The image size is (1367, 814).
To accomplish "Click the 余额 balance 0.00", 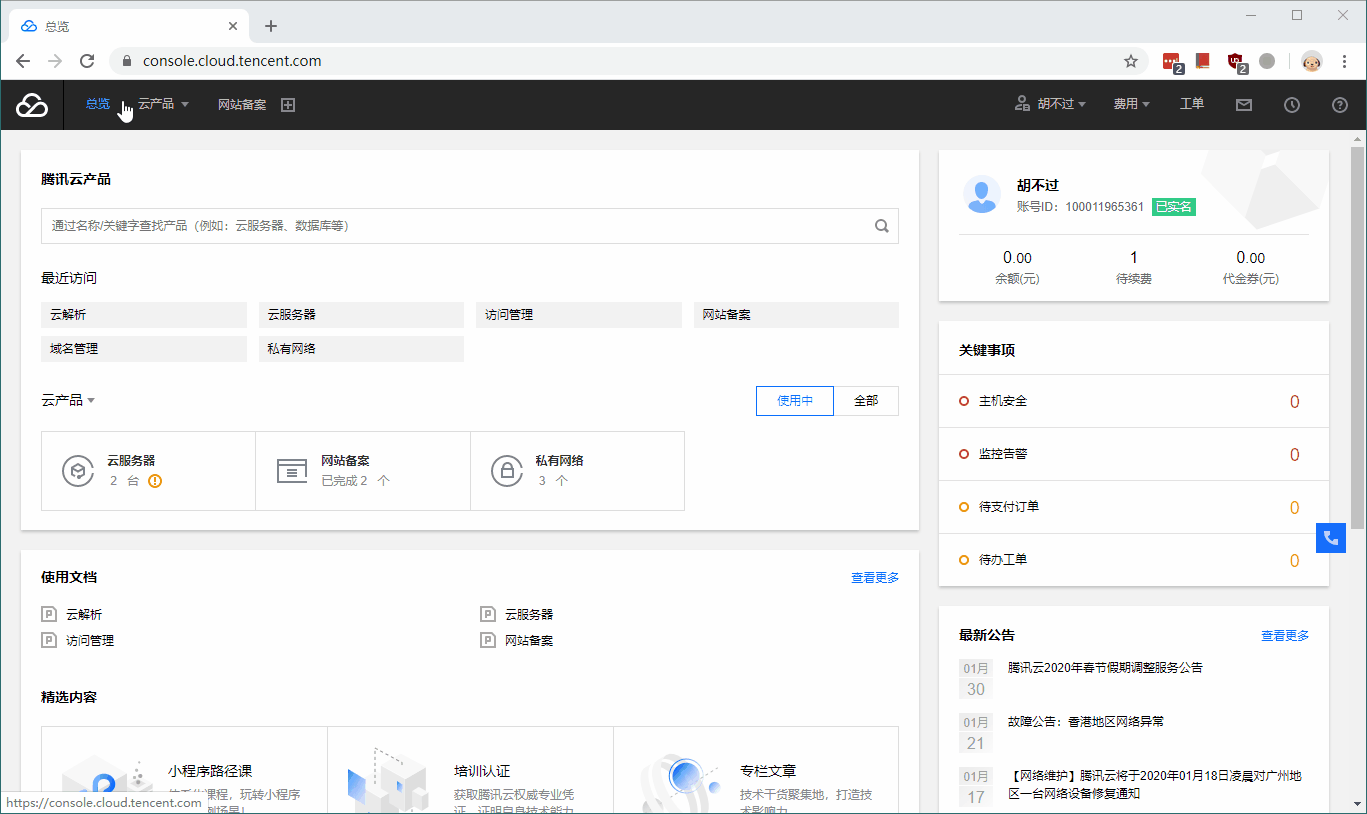I will click(x=1017, y=258).
